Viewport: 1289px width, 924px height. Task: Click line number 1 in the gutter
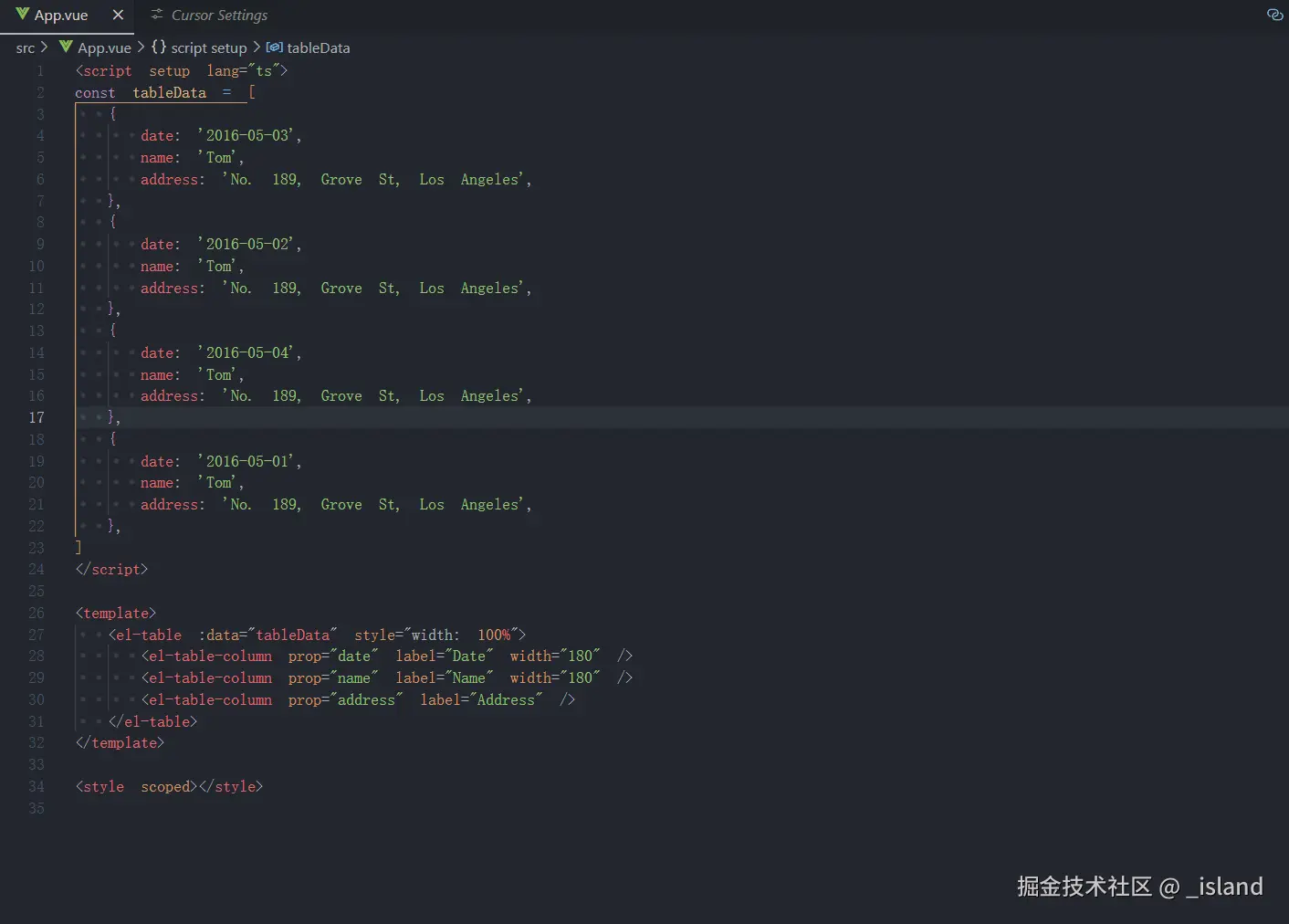click(40, 71)
